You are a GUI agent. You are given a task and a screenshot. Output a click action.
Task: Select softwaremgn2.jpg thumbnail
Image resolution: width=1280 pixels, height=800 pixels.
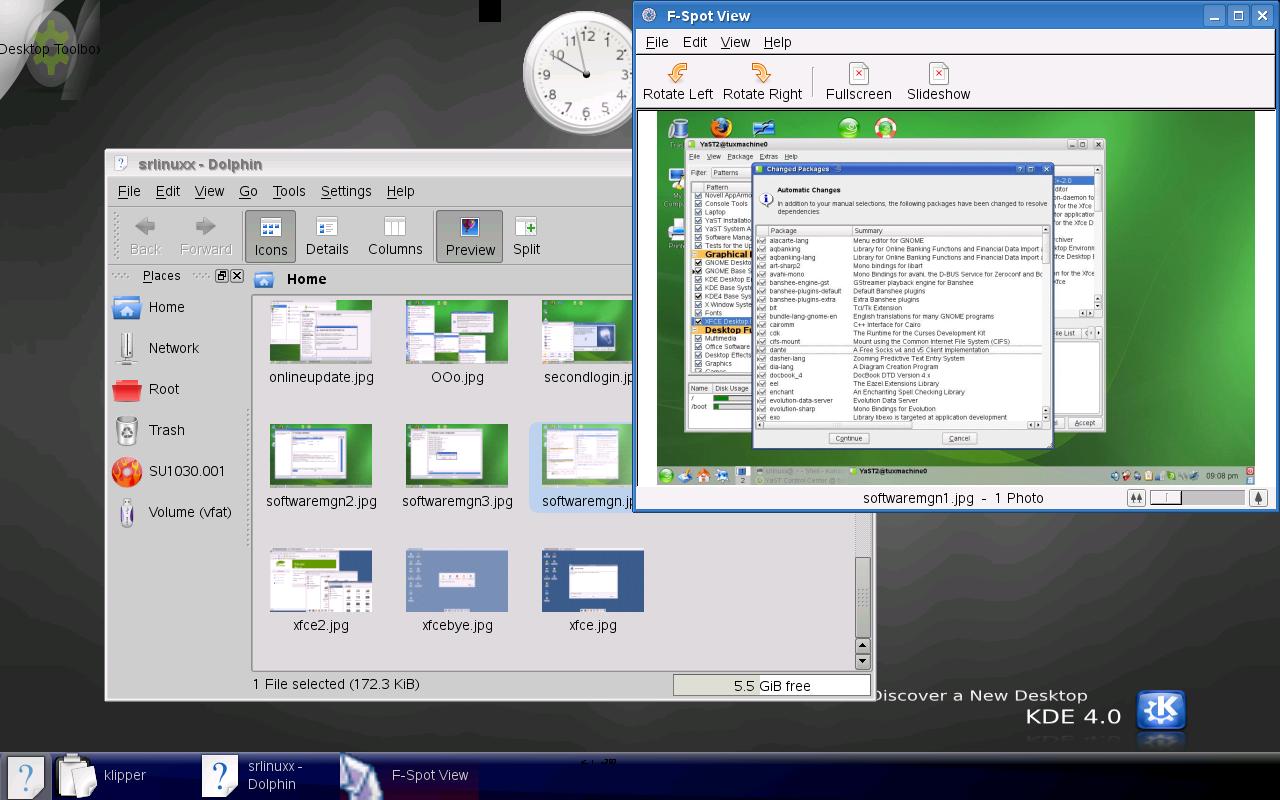point(321,456)
